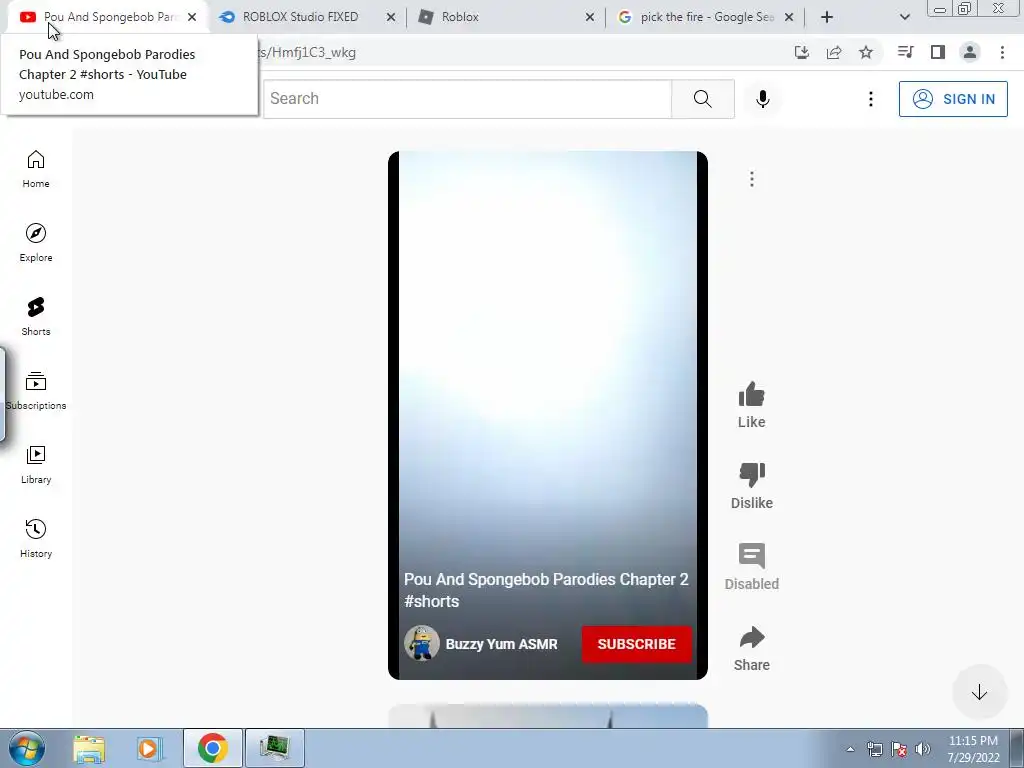Open Chrome media controls icon
Image resolution: width=1024 pixels, height=768 pixels.
tap(906, 52)
